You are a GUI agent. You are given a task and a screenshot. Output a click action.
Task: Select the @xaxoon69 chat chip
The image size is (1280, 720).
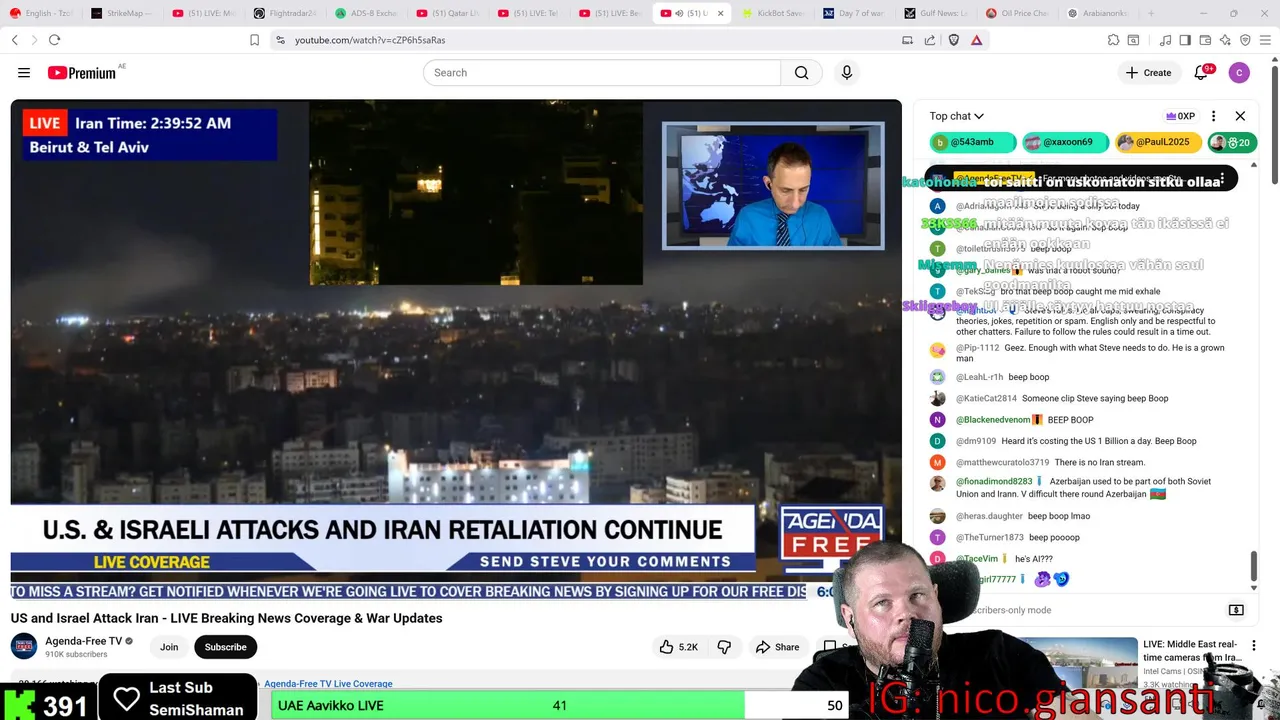(1065, 142)
